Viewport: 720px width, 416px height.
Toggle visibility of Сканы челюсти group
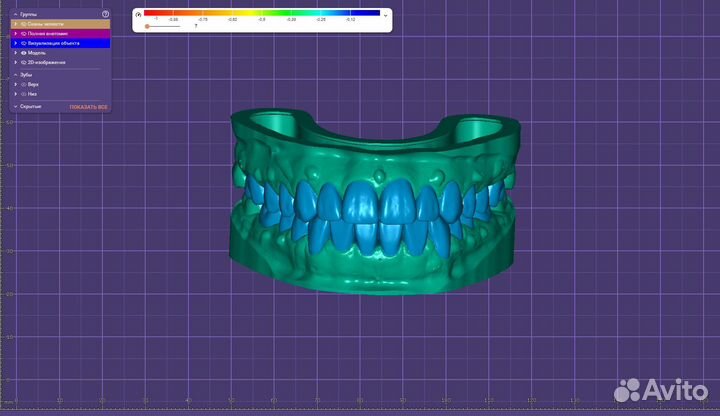coord(24,23)
